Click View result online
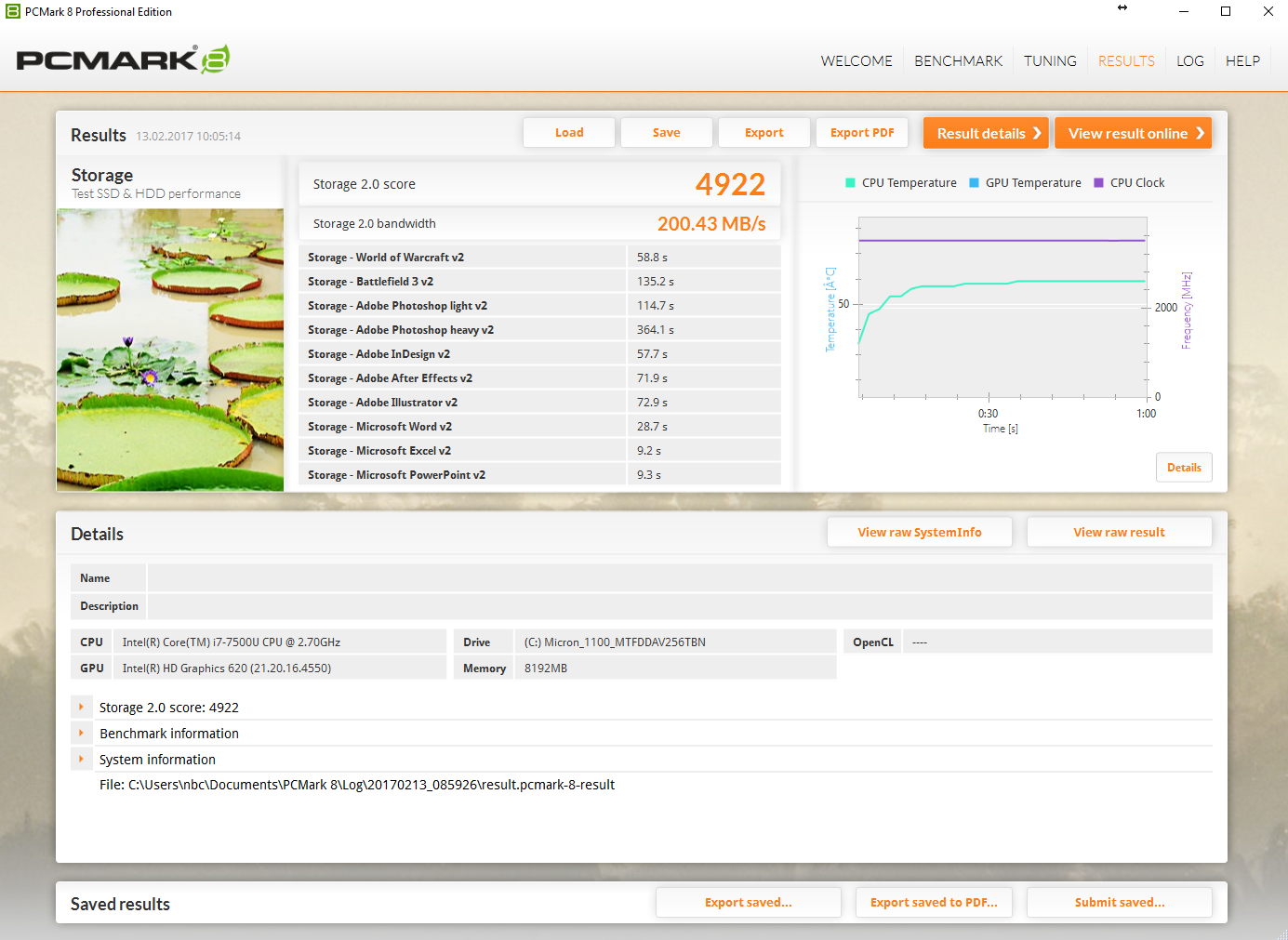This screenshot has height=940, width=1288. (x=1134, y=133)
